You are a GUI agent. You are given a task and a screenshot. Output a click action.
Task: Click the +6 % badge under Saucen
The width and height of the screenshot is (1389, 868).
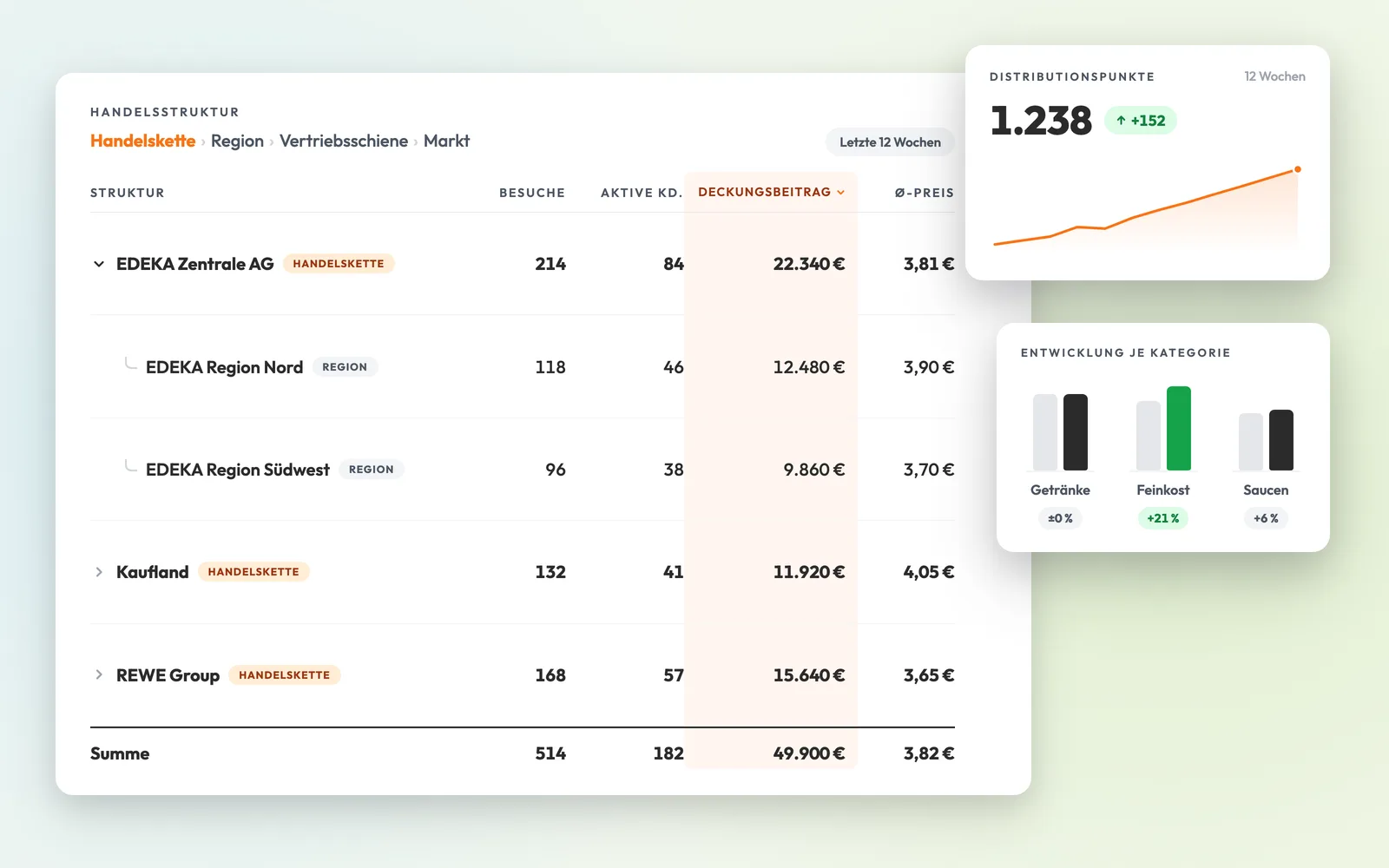[x=1266, y=518]
